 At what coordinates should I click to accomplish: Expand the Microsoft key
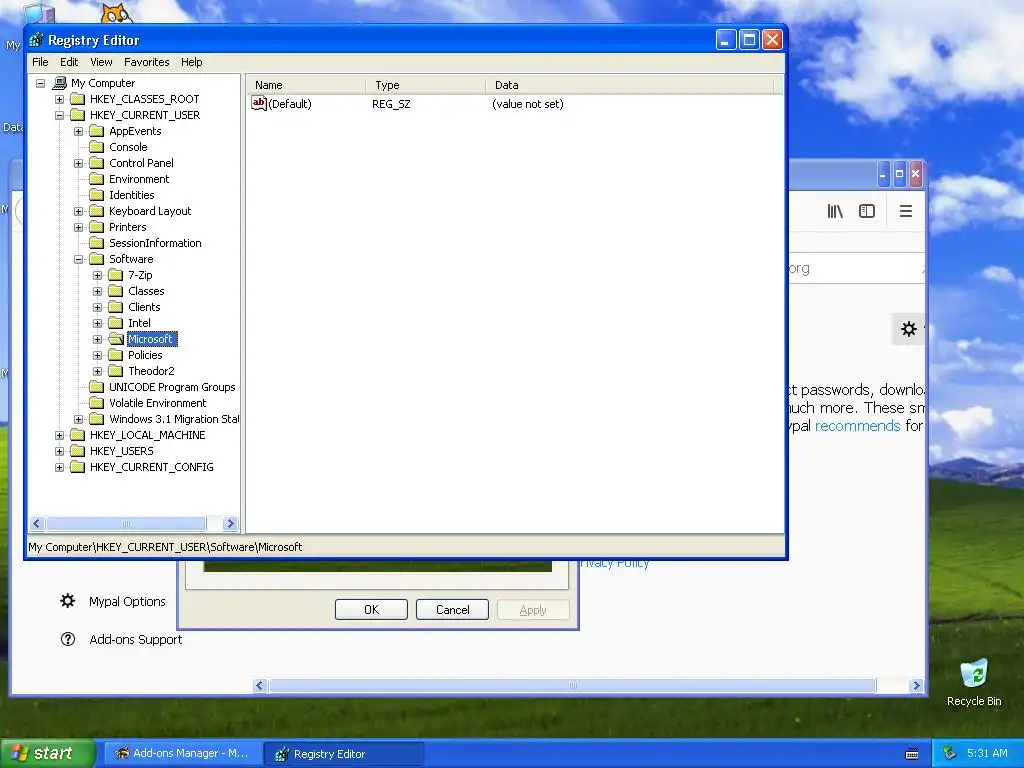pyautogui.click(x=97, y=339)
